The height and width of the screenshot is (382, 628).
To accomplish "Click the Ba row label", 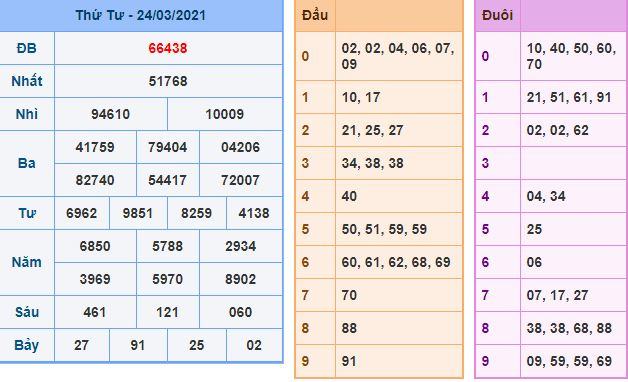I will point(27,163).
